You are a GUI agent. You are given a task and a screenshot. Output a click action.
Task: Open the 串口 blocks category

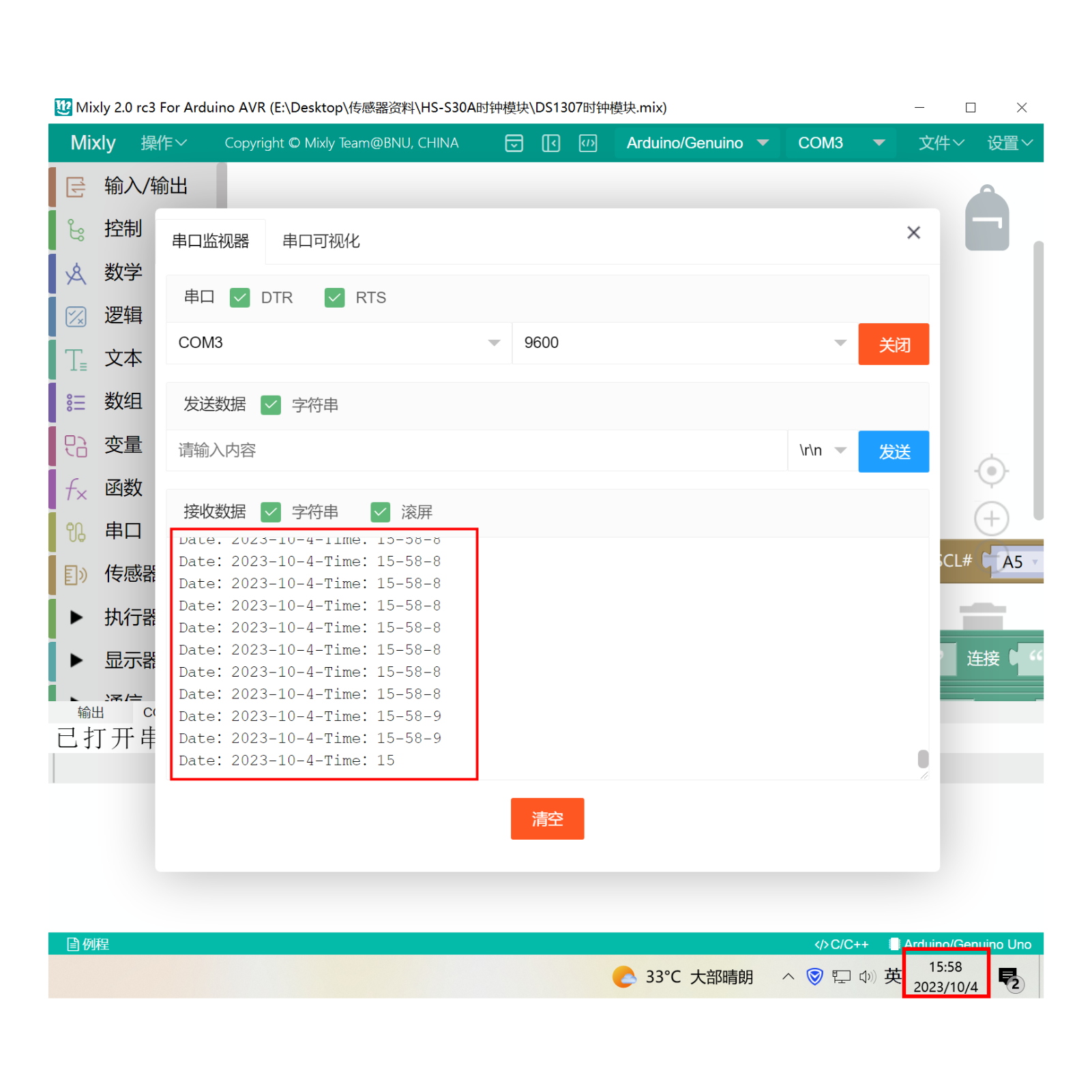tap(123, 531)
